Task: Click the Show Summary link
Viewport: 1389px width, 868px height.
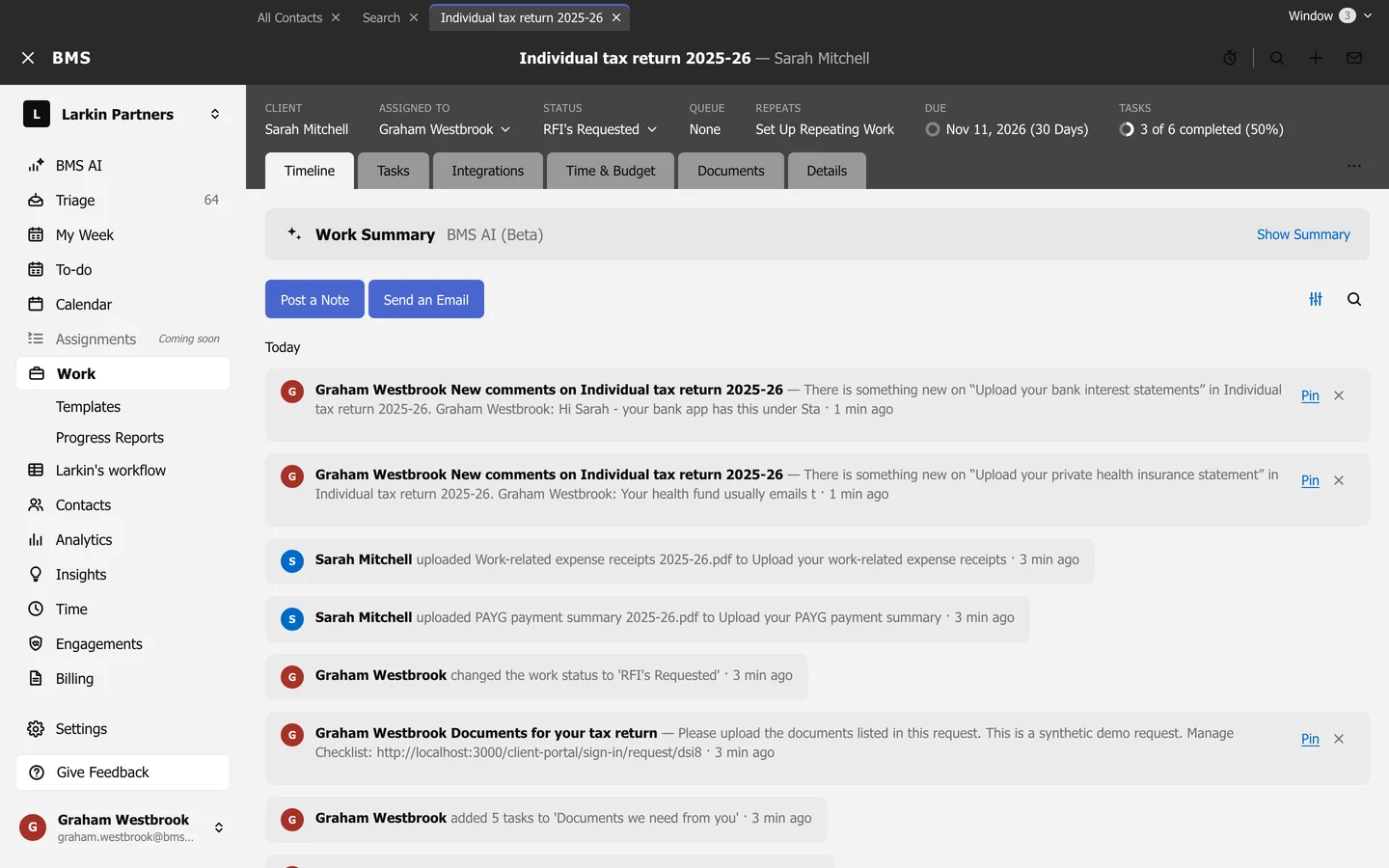Action: coord(1303,234)
